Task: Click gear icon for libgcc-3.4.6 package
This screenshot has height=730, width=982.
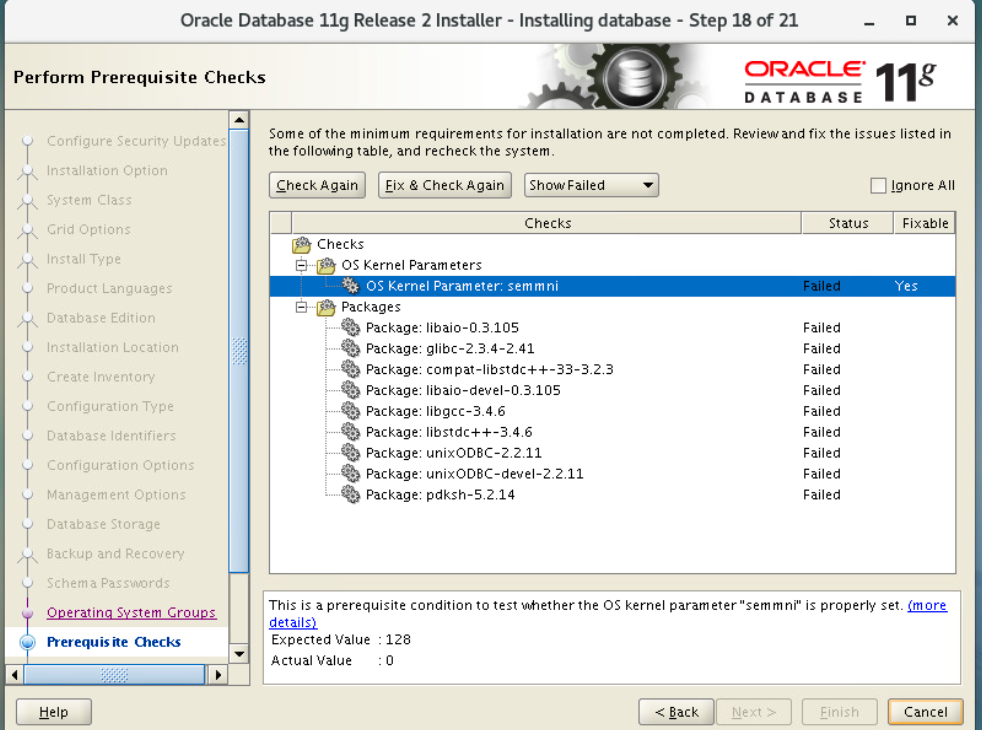Action: tap(351, 411)
